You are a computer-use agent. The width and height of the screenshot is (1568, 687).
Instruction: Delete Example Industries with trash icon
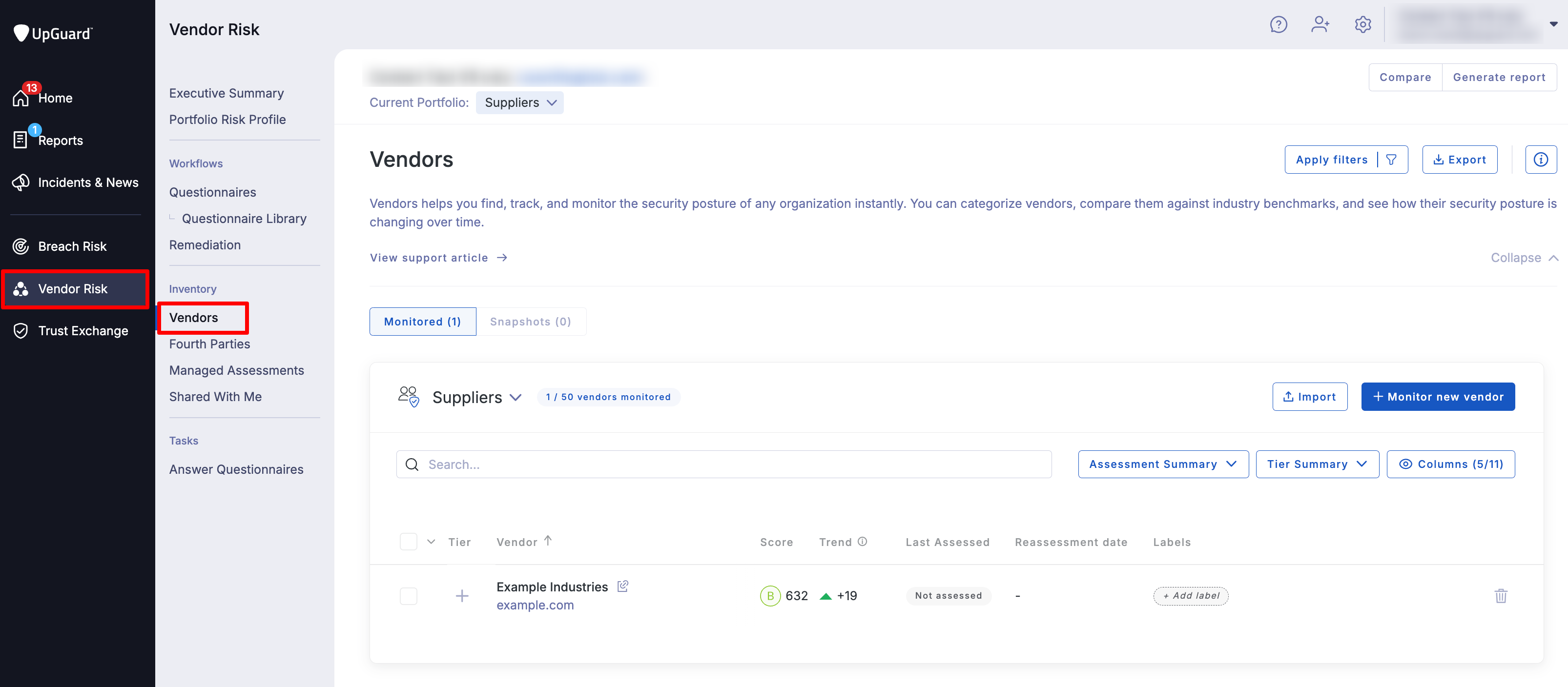pos(1501,595)
